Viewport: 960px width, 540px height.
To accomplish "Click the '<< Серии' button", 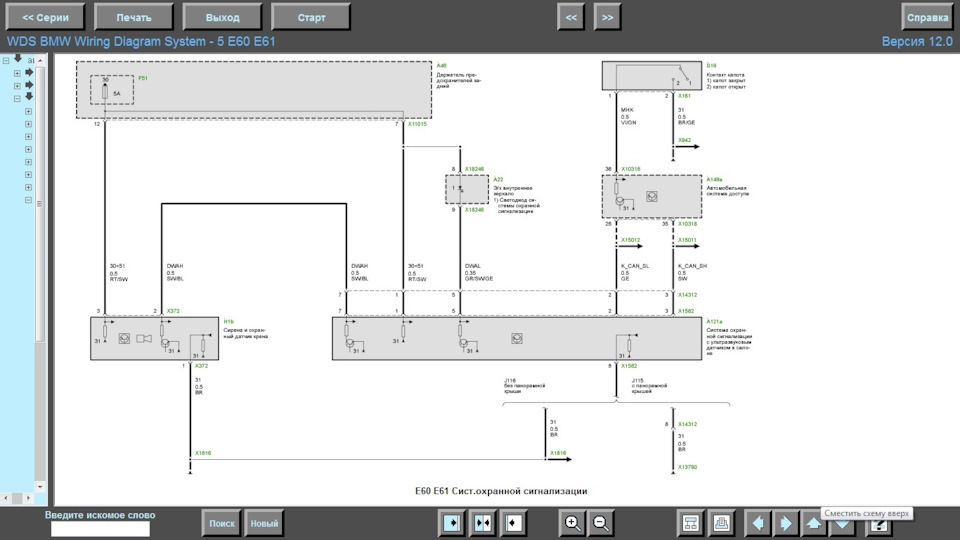I will (45, 17).
